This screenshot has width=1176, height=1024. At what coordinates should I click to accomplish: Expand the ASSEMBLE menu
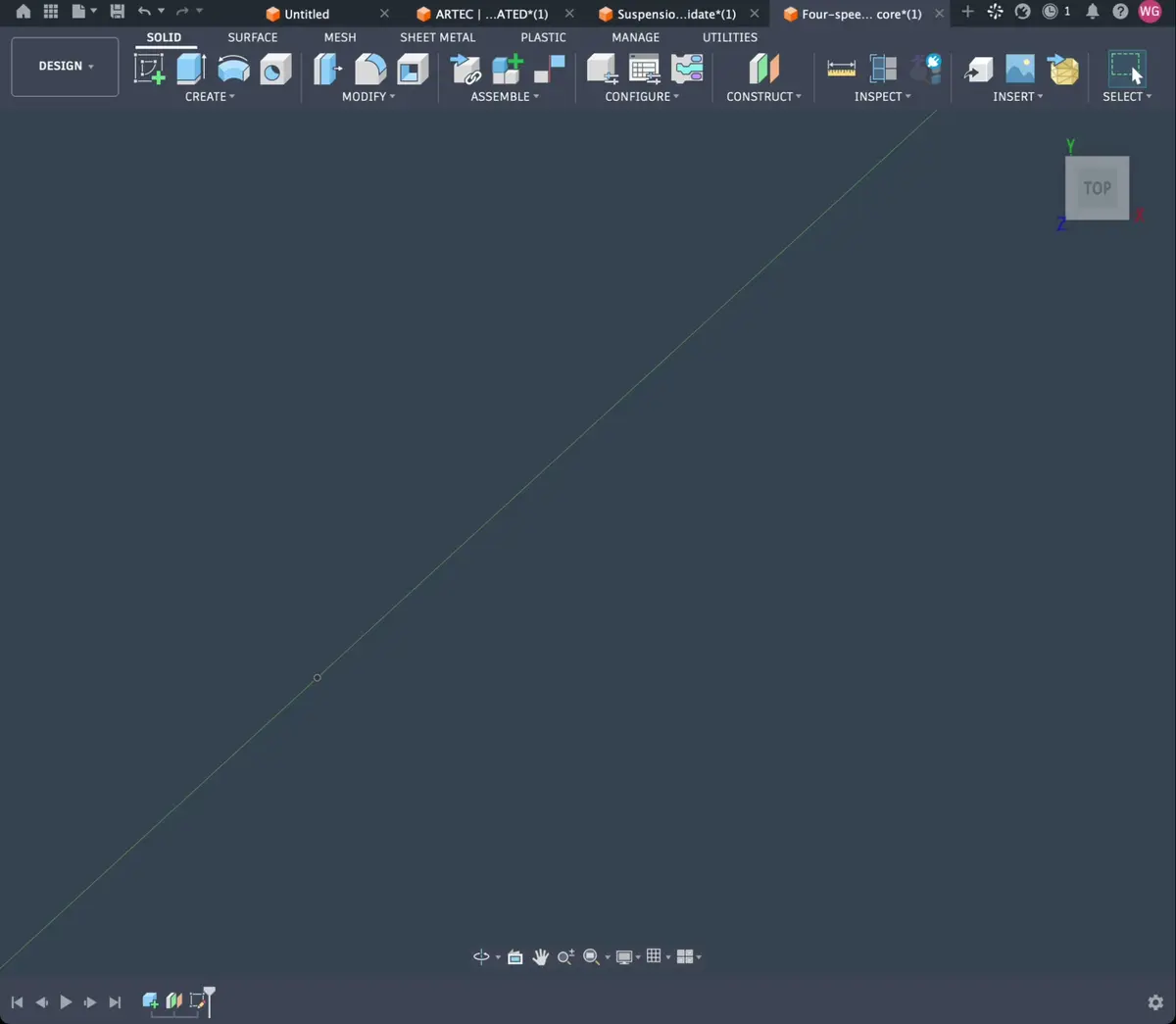[x=505, y=97]
